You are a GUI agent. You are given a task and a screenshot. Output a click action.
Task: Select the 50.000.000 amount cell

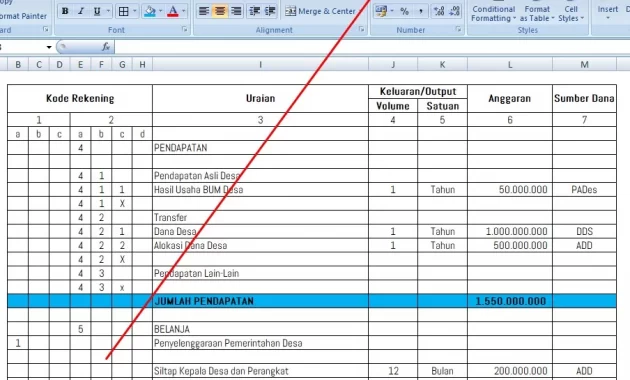point(510,190)
